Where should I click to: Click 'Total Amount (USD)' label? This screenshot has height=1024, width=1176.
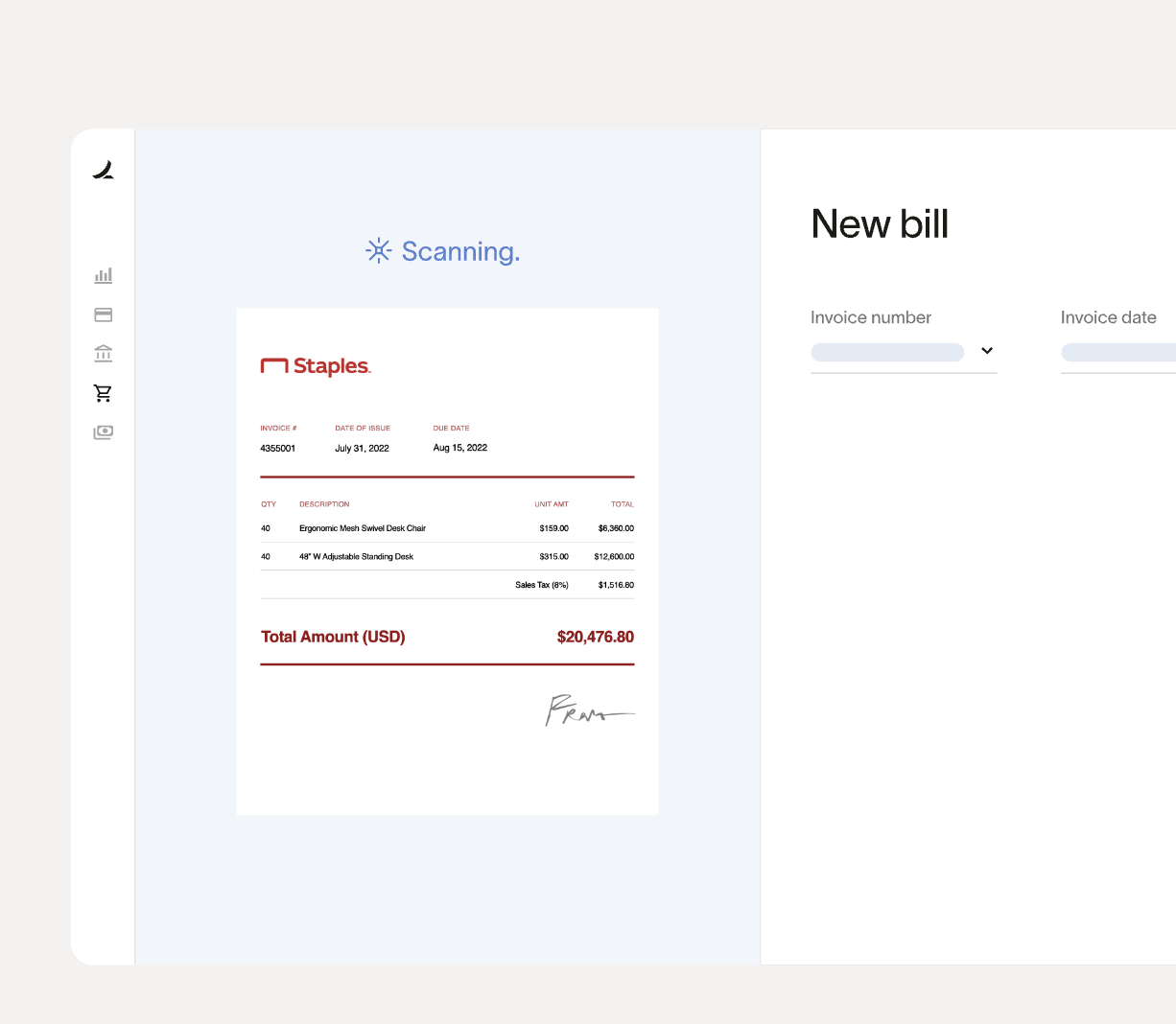point(333,637)
